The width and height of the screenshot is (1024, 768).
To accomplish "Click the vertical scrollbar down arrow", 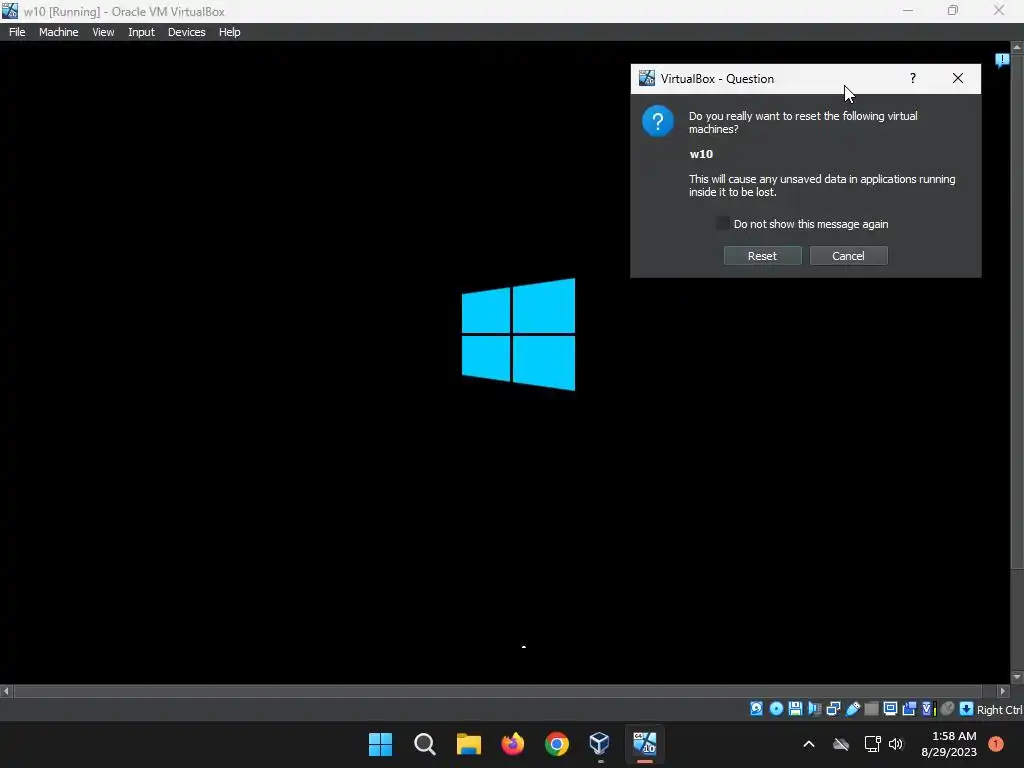I will 1017,677.
